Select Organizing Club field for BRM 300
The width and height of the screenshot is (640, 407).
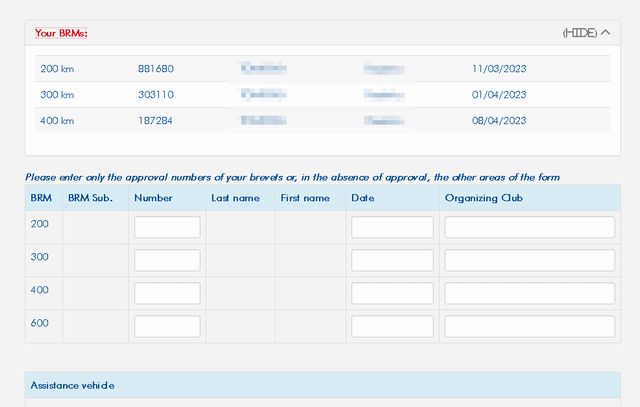529,260
